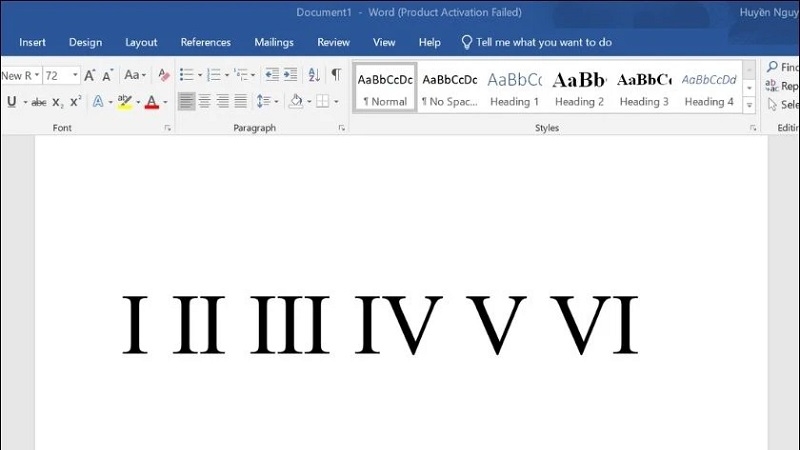Click the Decrease Indent icon
The width and height of the screenshot is (800, 450).
pyautogui.click(x=271, y=76)
